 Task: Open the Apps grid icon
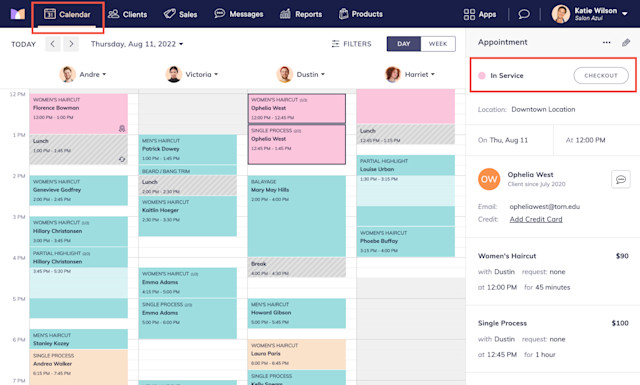pyautogui.click(x=469, y=14)
